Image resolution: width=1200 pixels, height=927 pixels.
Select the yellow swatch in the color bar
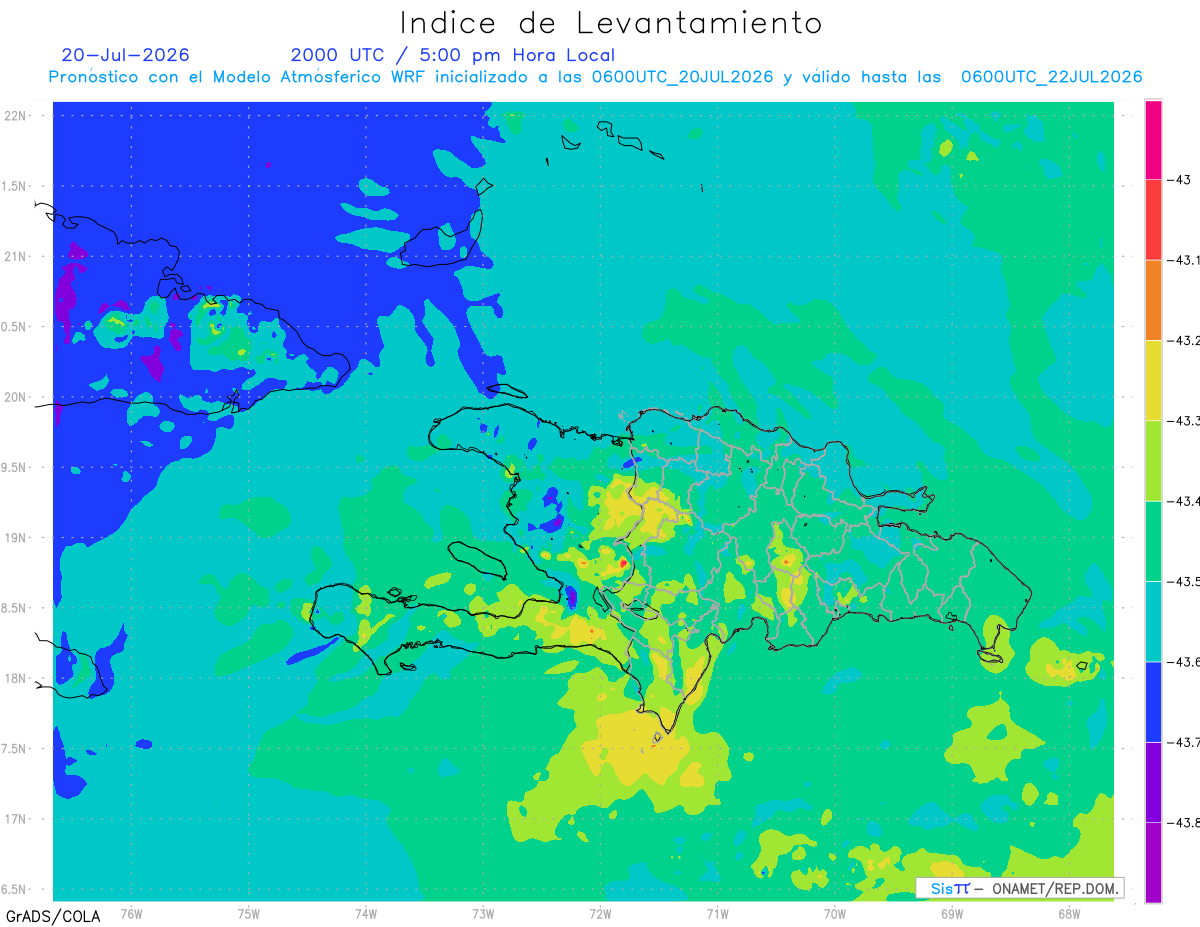point(1153,381)
